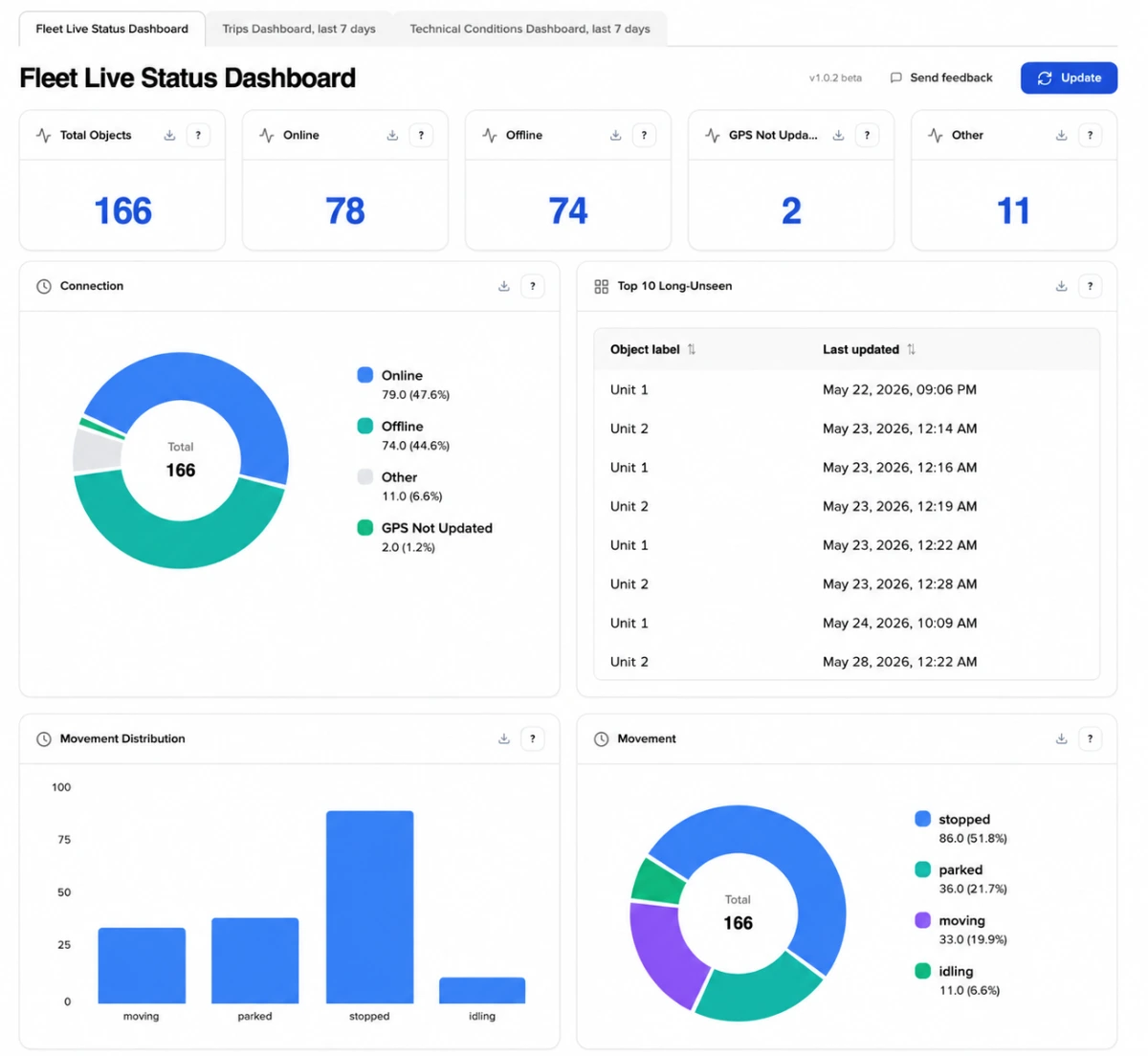Viewport: 1148px width, 1056px height.
Task: Toggle Other legend swatch in Connection chart
Action: pos(364,476)
